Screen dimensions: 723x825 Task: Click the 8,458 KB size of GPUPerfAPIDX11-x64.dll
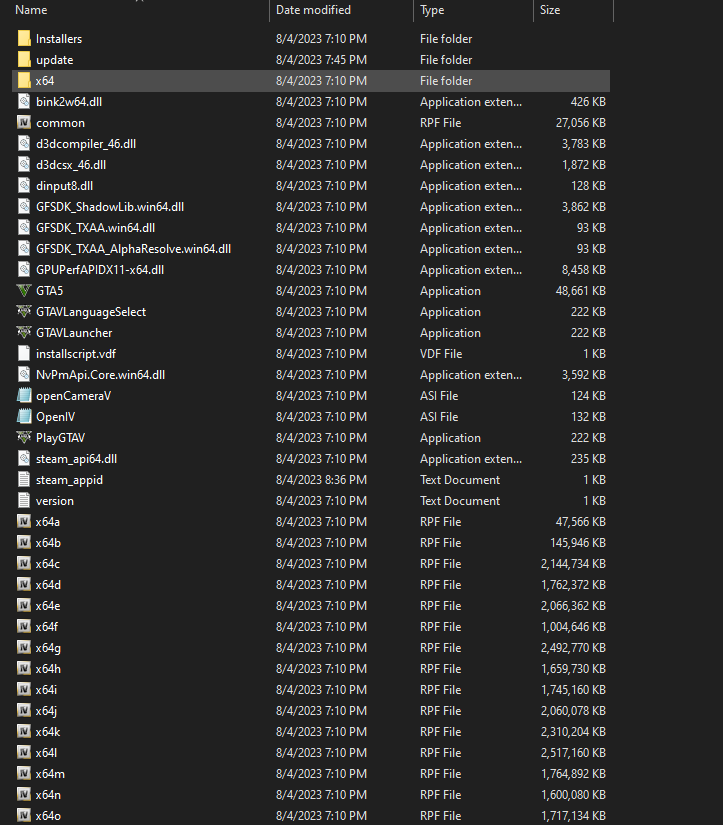tap(584, 269)
